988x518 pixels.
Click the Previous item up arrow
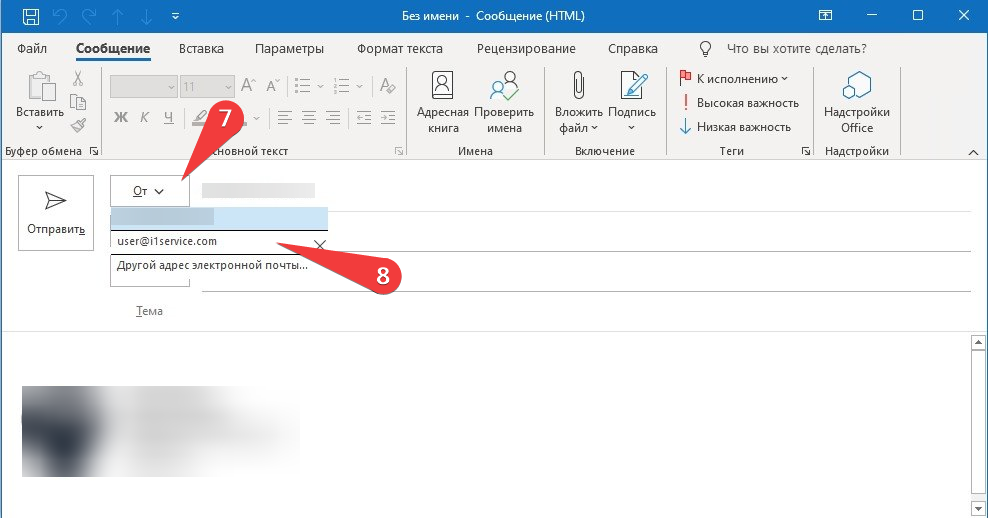[x=117, y=16]
